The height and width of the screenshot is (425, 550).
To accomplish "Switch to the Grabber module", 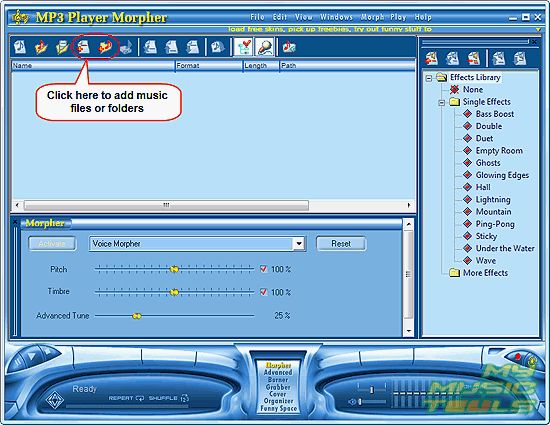I will [x=278, y=387].
